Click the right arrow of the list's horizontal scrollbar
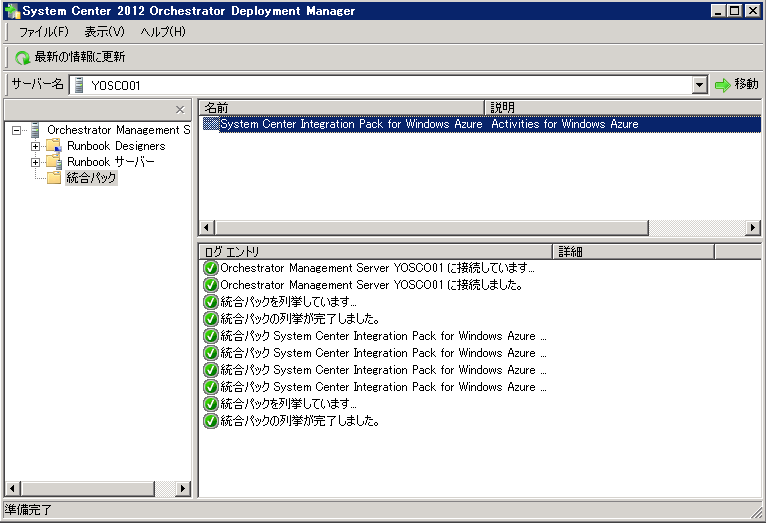This screenshot has width=766, height=523. (x=753, y=228)
